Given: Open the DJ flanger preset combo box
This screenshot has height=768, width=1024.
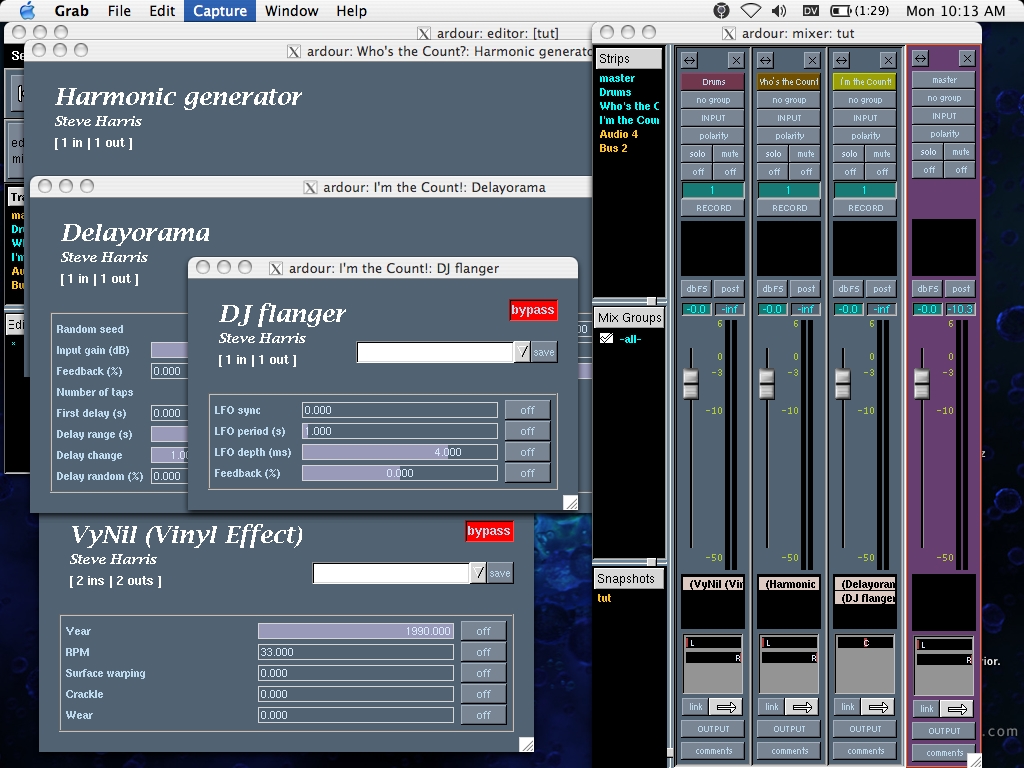Looking at the screenshot, I should pyautogui.click(x=435, y=352).
